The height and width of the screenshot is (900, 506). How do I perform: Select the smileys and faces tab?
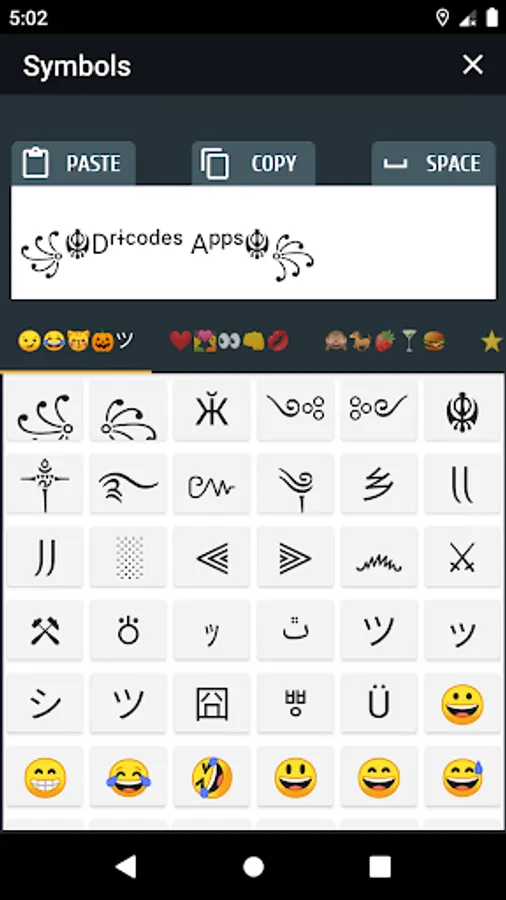75,342
